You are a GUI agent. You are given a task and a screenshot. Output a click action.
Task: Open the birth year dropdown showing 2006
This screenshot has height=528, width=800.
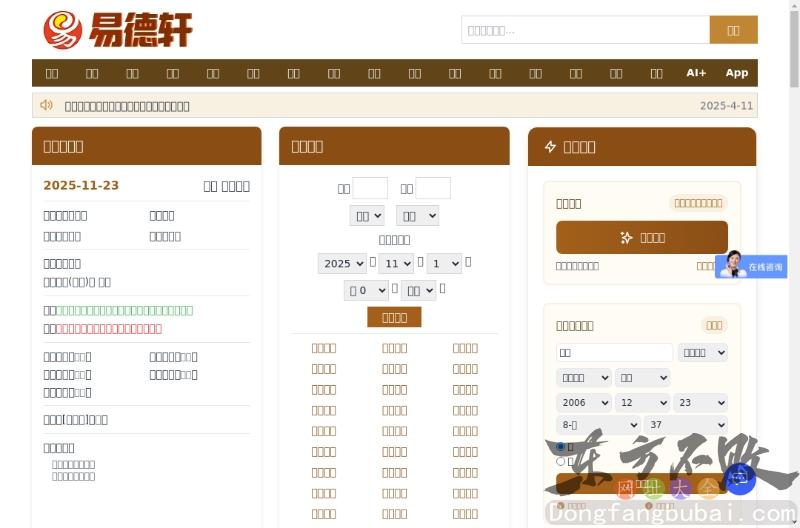(x=583, y=402)
